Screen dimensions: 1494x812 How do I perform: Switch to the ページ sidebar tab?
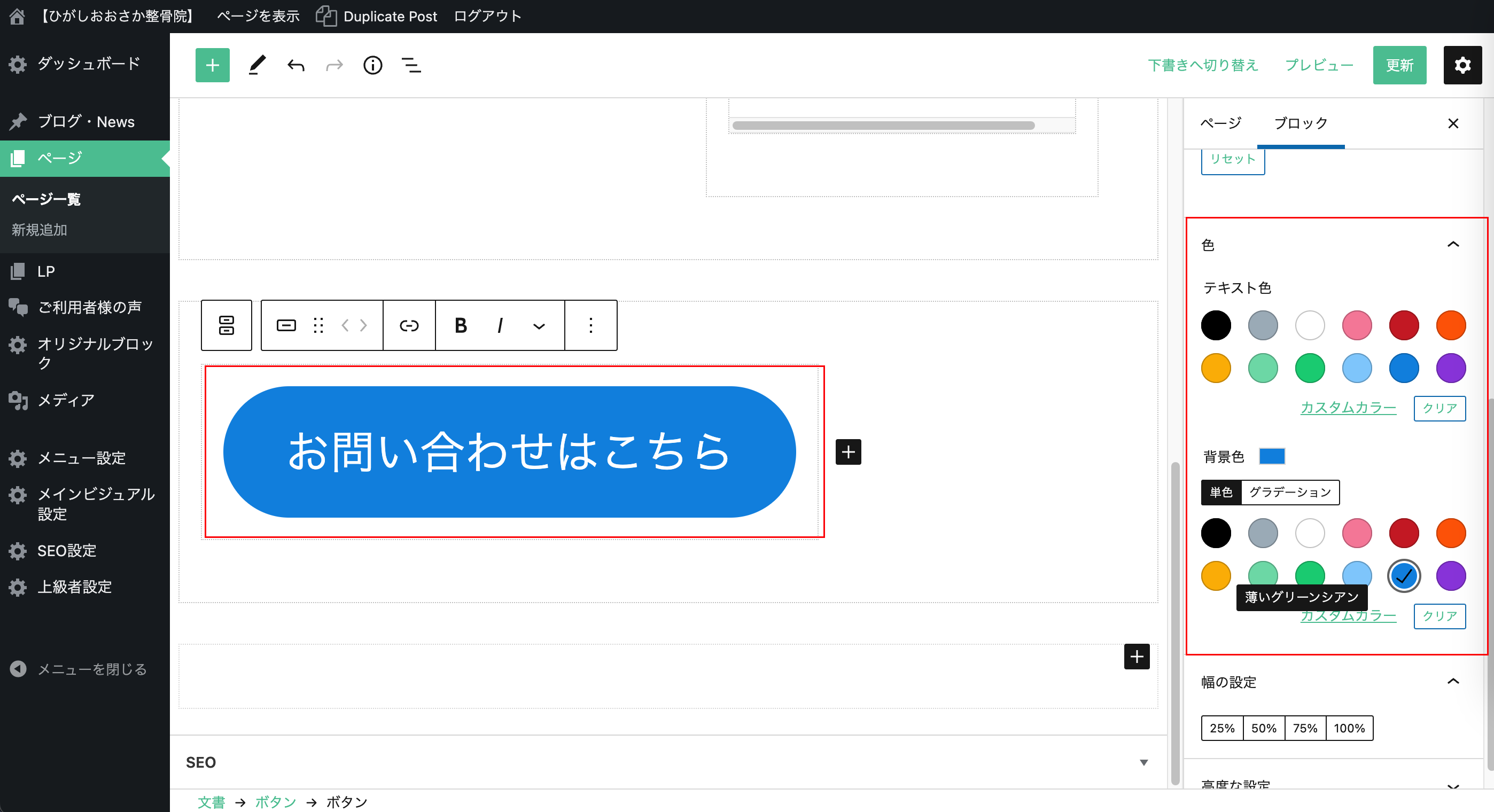click(1220, 123)
